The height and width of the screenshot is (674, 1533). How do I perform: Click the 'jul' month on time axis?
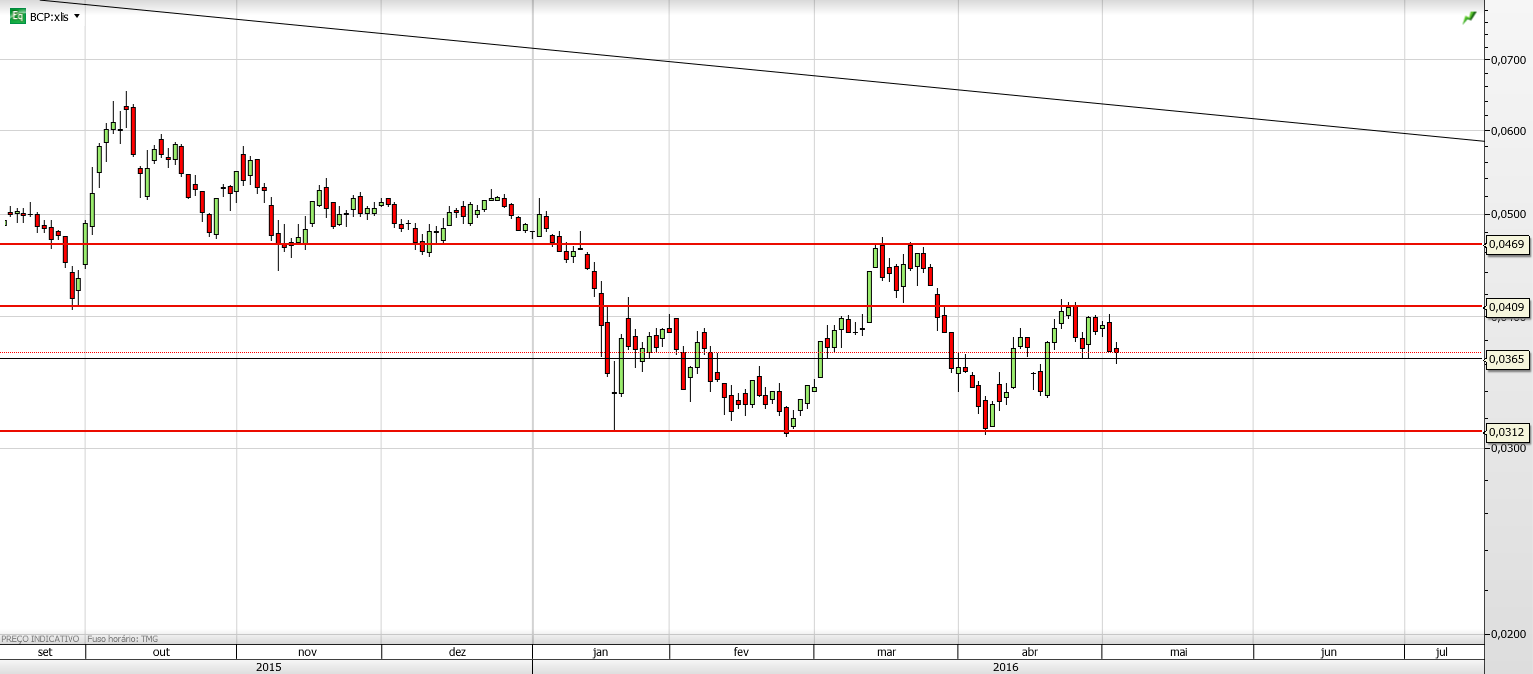pyautogui.click(x=1442, y=652)
